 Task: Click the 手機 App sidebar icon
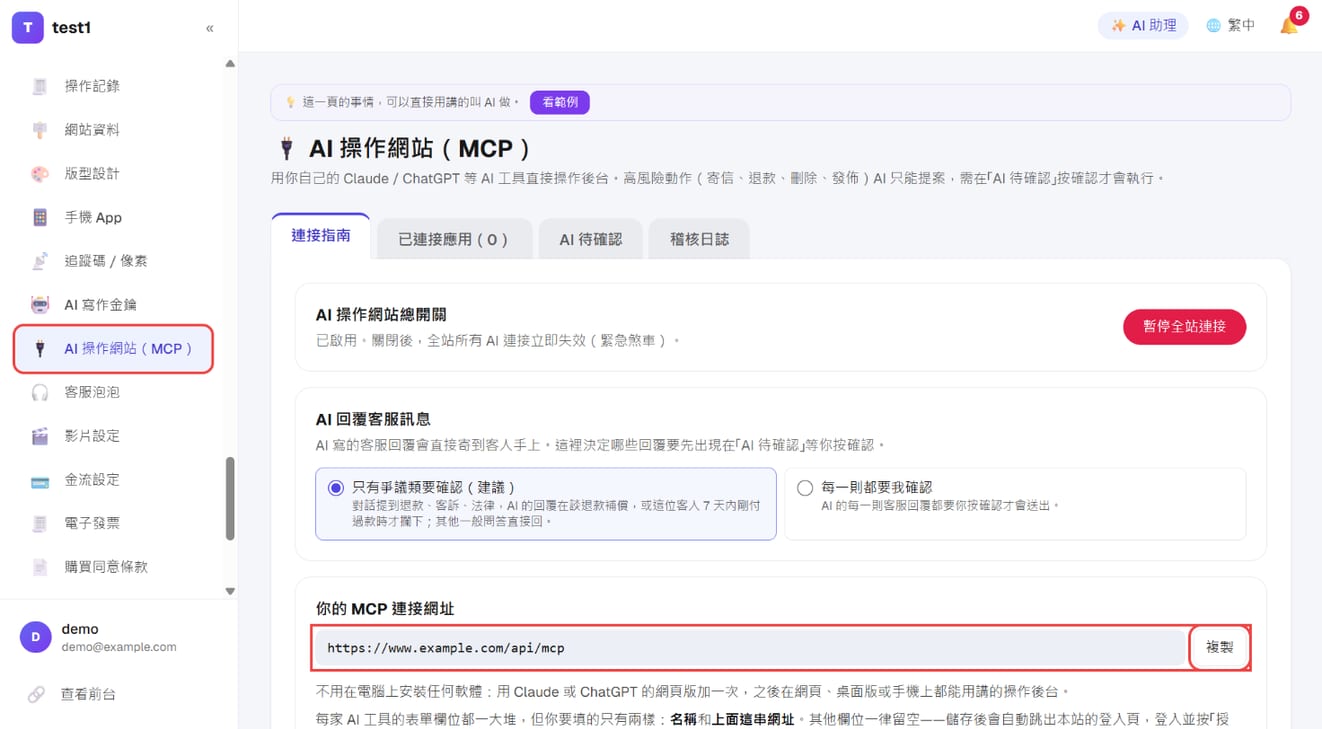pos(40,217)
